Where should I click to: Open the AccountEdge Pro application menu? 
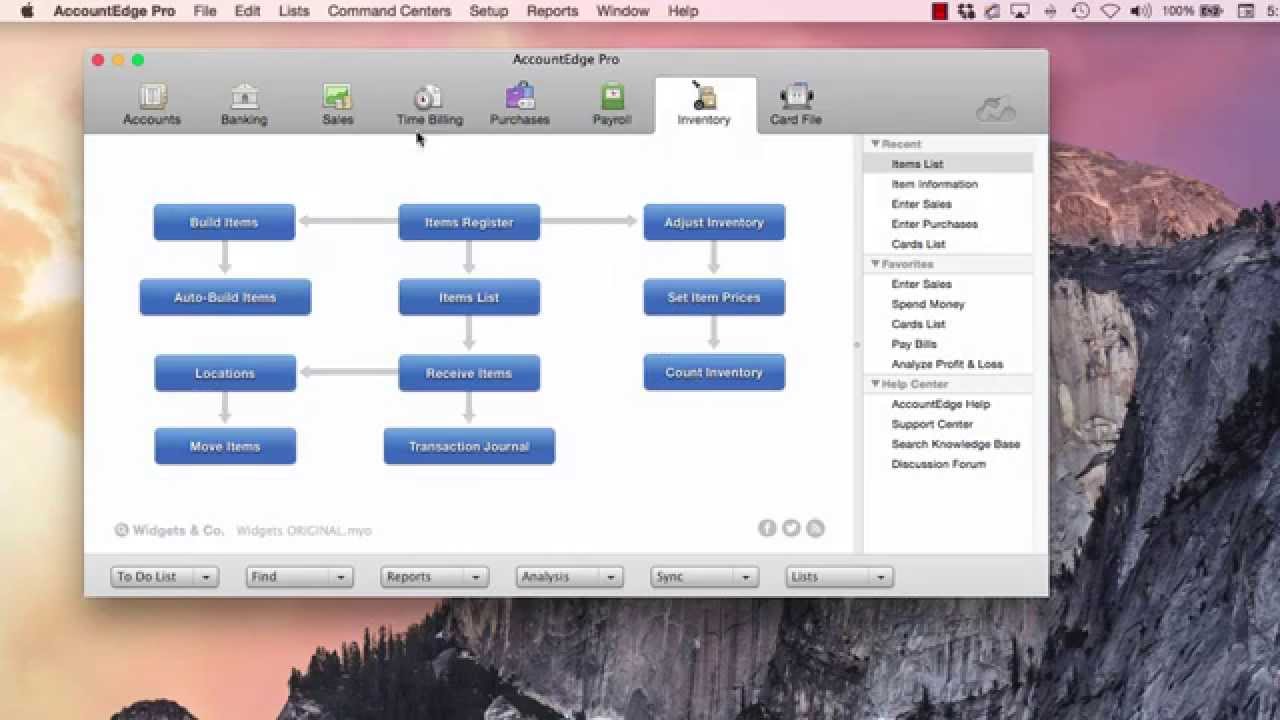(x=114, y=11)
